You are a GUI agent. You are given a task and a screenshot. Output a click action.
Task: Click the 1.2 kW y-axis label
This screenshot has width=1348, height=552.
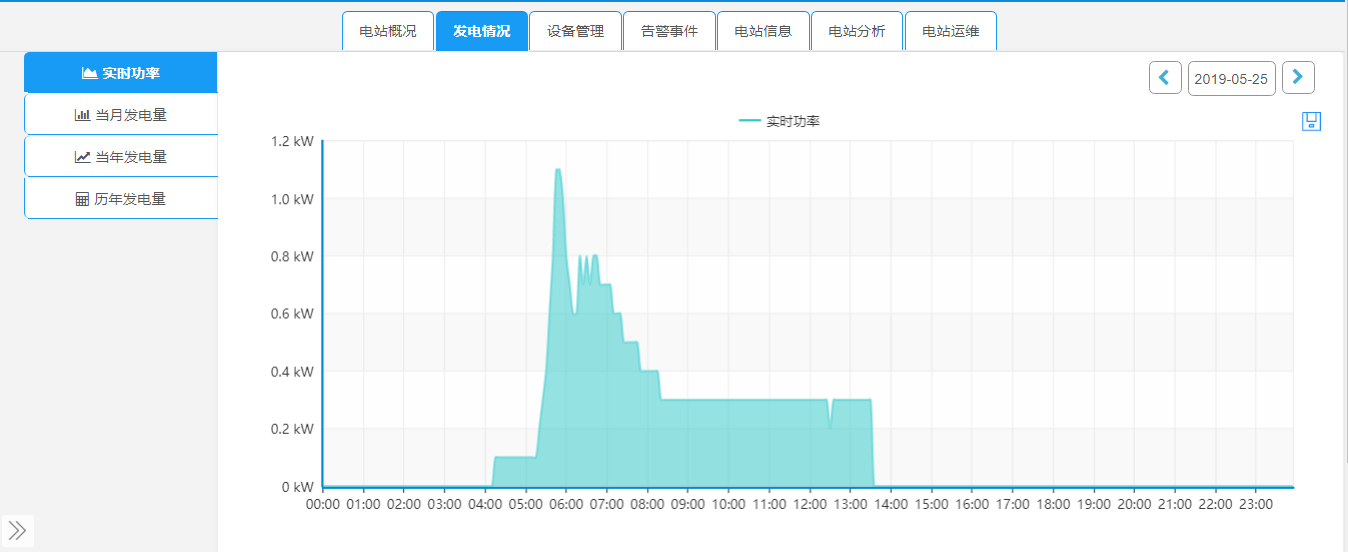coord(292,141)
